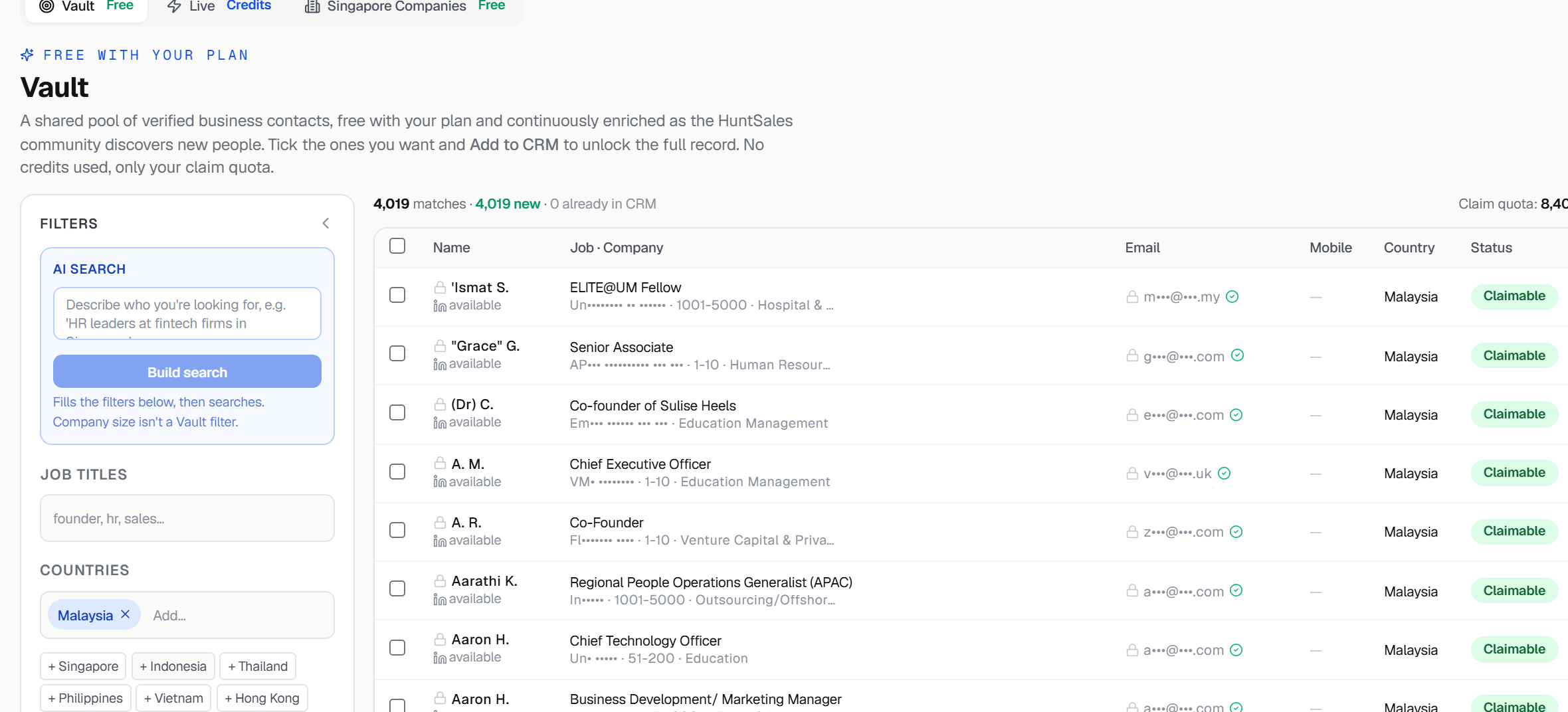Image resolution: width=1568 pixels, height=712 pixels.
Task: Add Hong Kong to country filters
Action: click(262, 698)
